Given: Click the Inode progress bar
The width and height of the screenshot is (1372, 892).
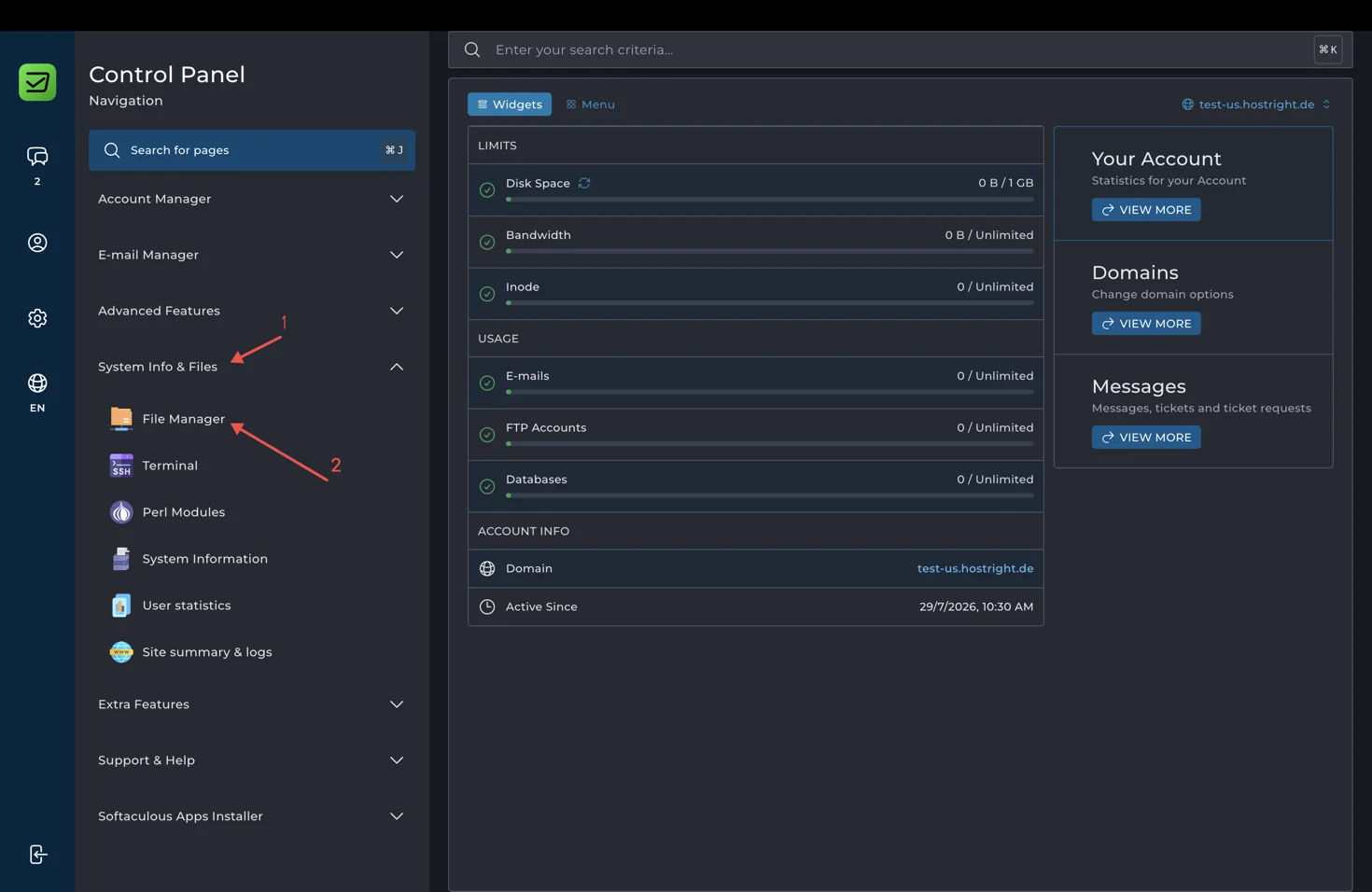Looking at the screenshot, I should pos(770,303).
